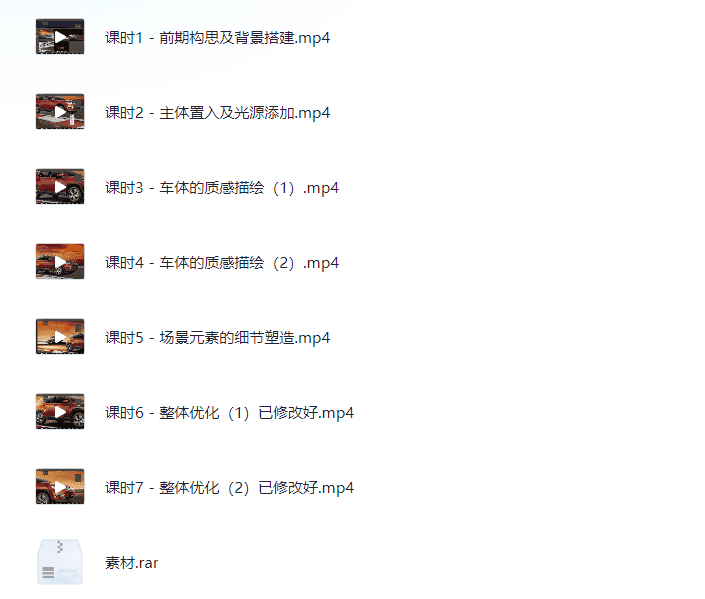Play the 课时6 video thumbnail

click(x=60, y=411)
